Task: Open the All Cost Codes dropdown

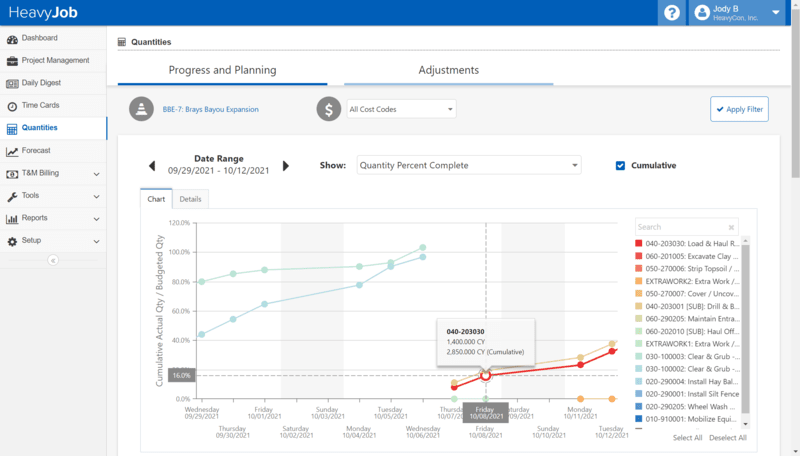Action: pyautogui.click(x=400, y=109)
